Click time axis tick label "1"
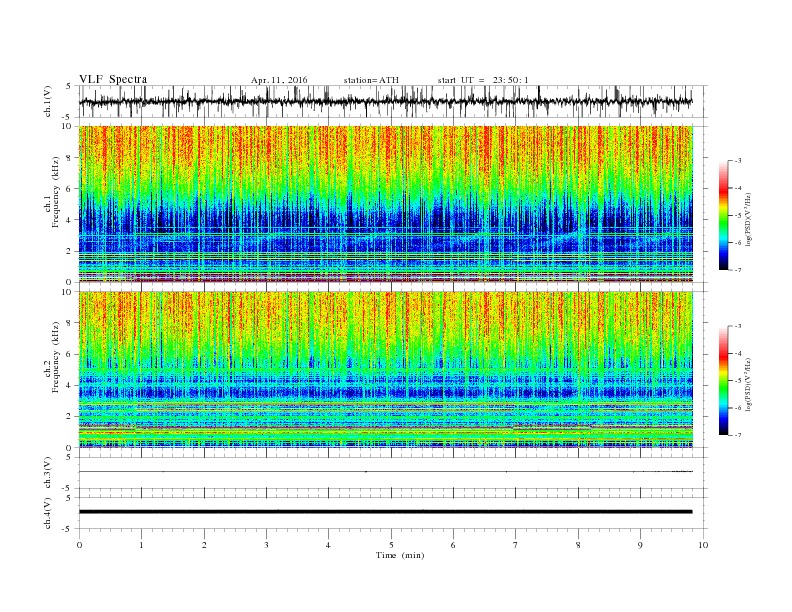Image resolution: width=792 pixels, height=612 pixels. 141,545
